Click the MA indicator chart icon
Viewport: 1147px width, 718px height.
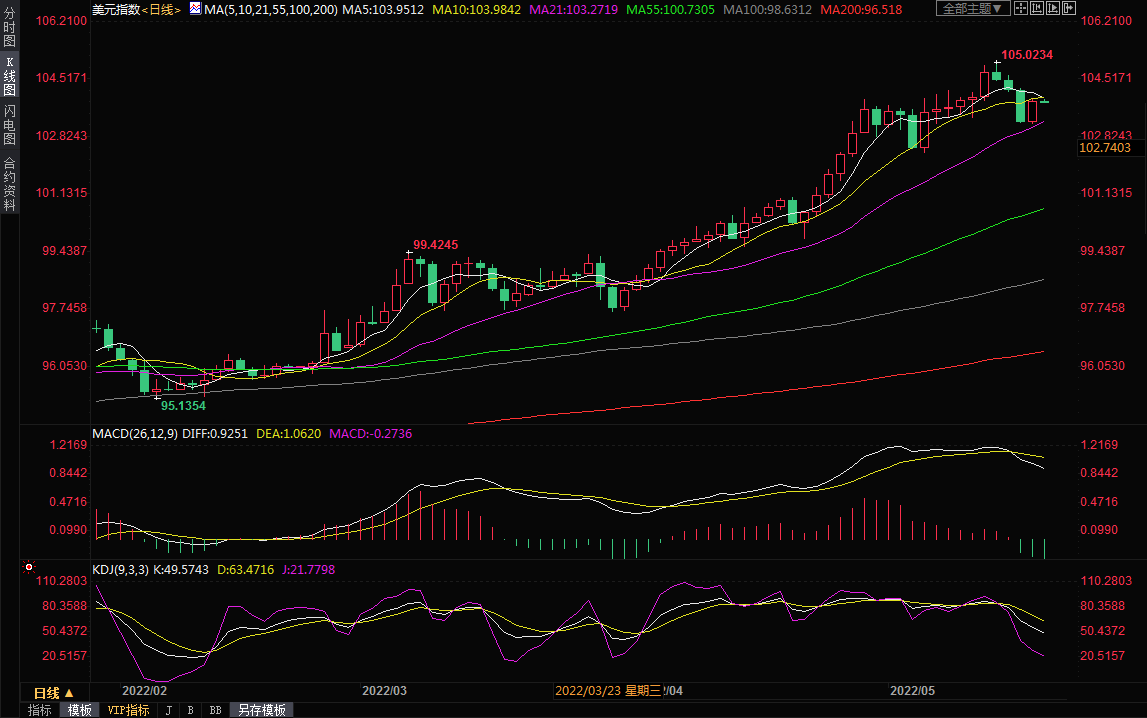(195, 9)
